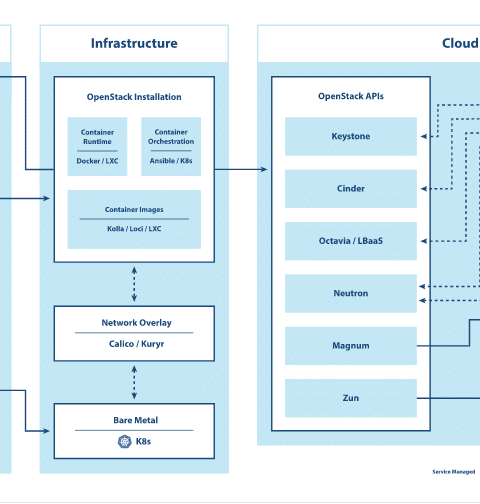Select the Keystone box
Screen dimensions: 480x504
[351, 136]
